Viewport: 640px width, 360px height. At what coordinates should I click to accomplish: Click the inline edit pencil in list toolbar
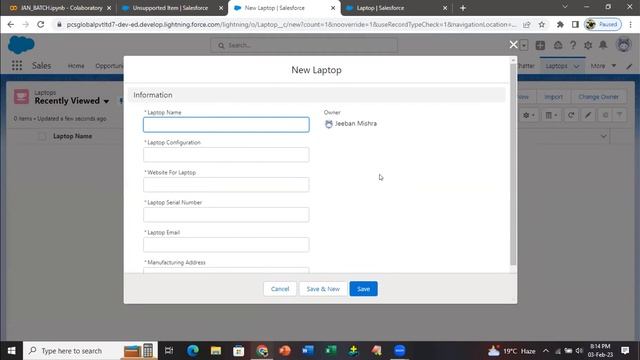pos(588,116)
